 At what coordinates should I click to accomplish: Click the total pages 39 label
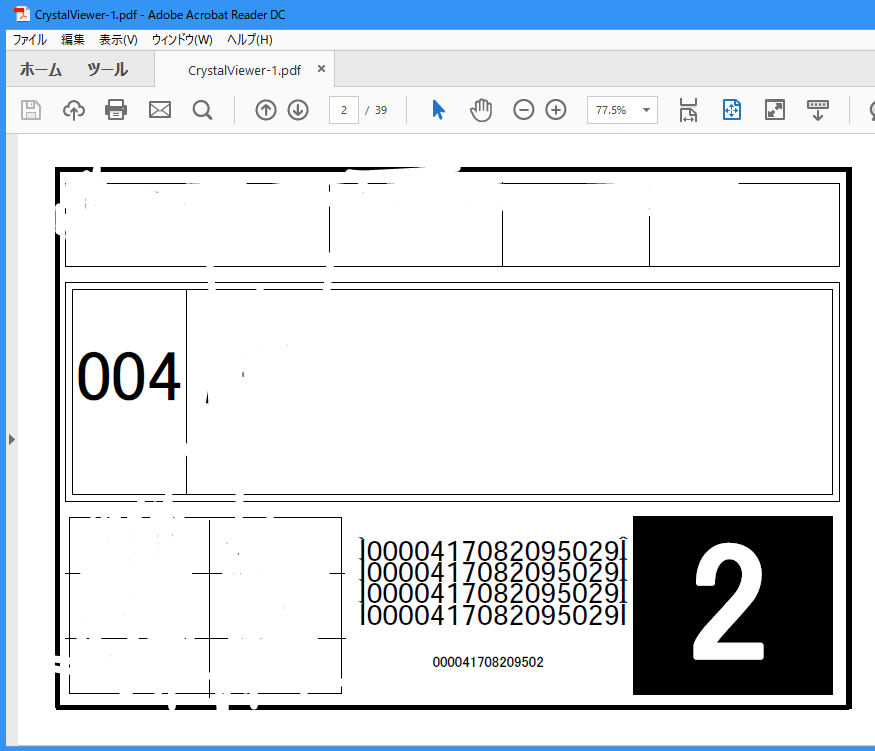click(381, 110)
